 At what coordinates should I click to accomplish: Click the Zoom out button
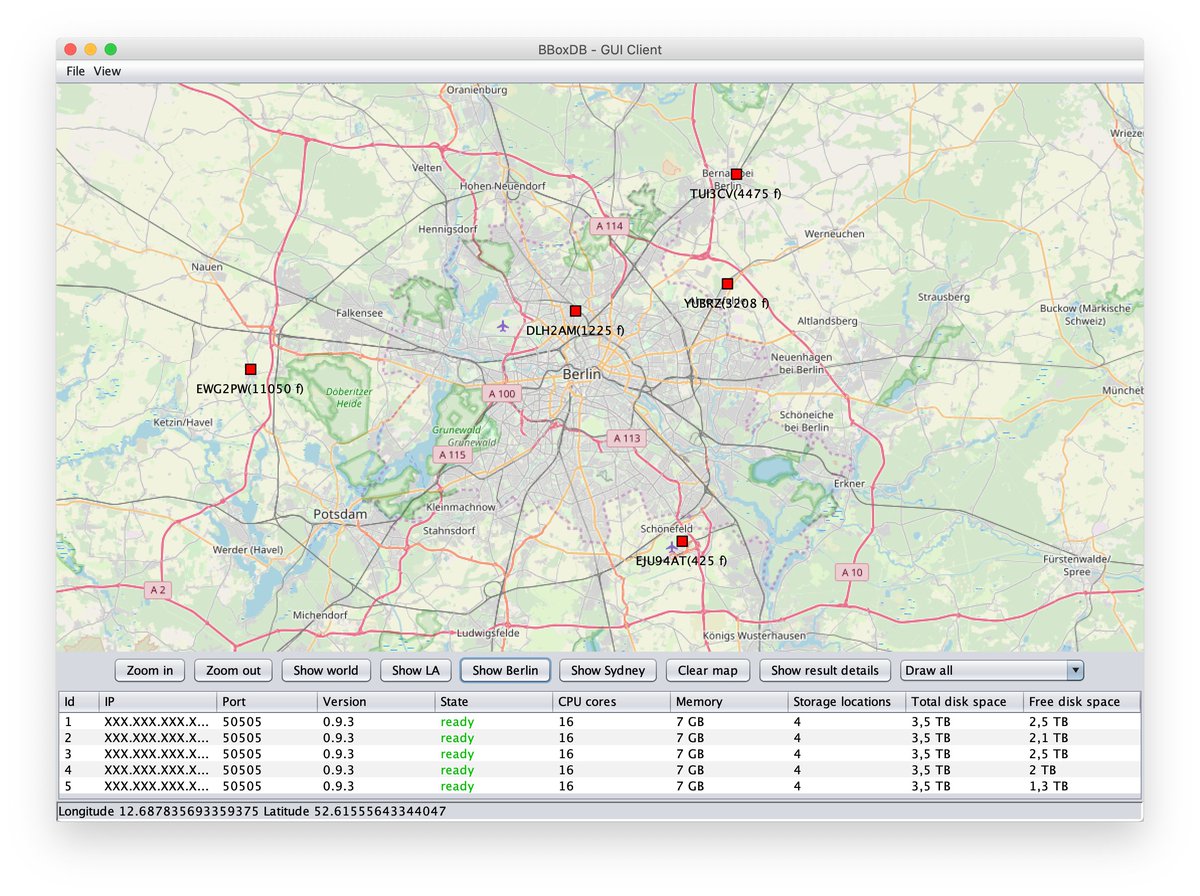233,670
